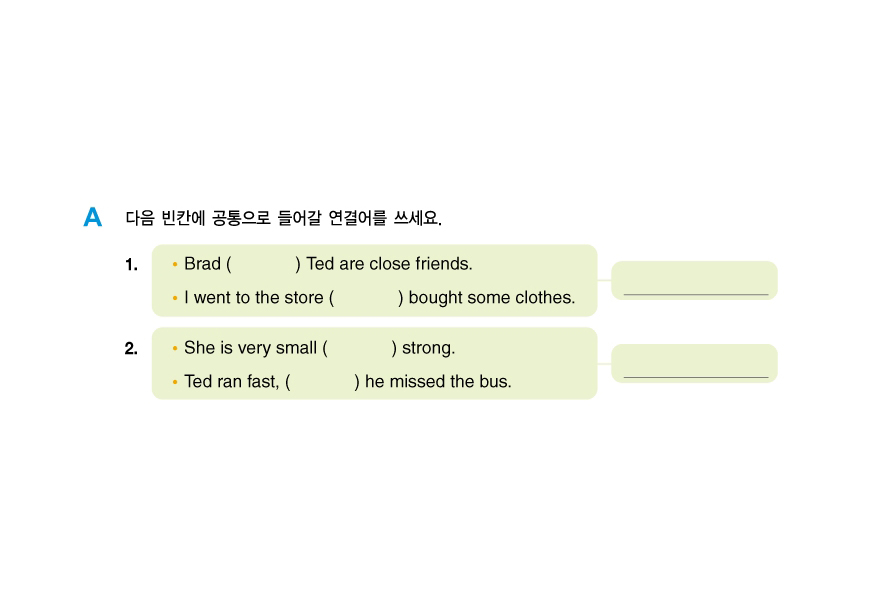Click the phrase "he missed the bus."

click(438, 382)
